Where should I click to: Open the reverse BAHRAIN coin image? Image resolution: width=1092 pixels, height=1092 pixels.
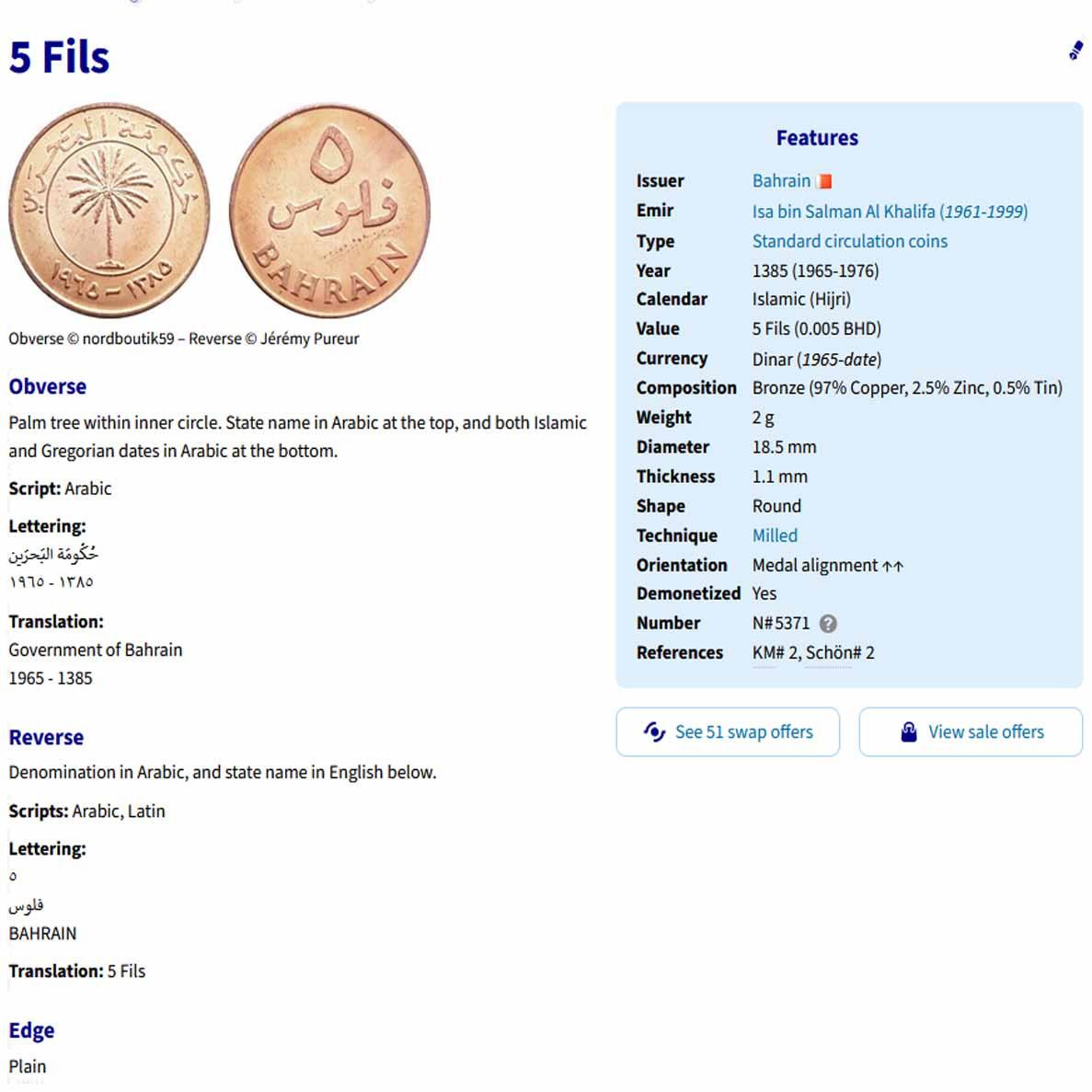tap(329, 210)
